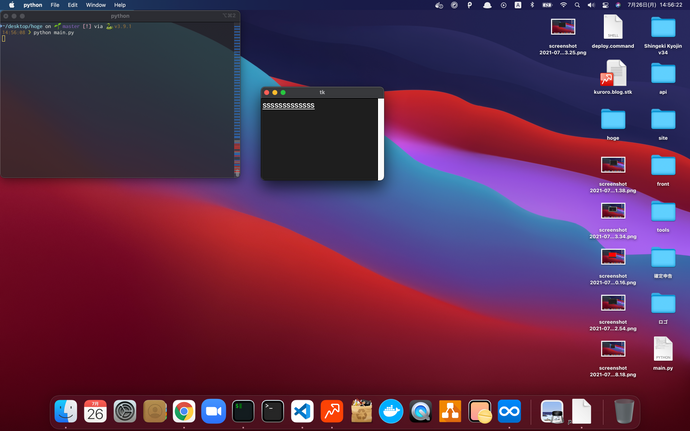Open the python application menu
Image resolution: width=690 pixels, height=431 pixels.
(x=33, y=5)
